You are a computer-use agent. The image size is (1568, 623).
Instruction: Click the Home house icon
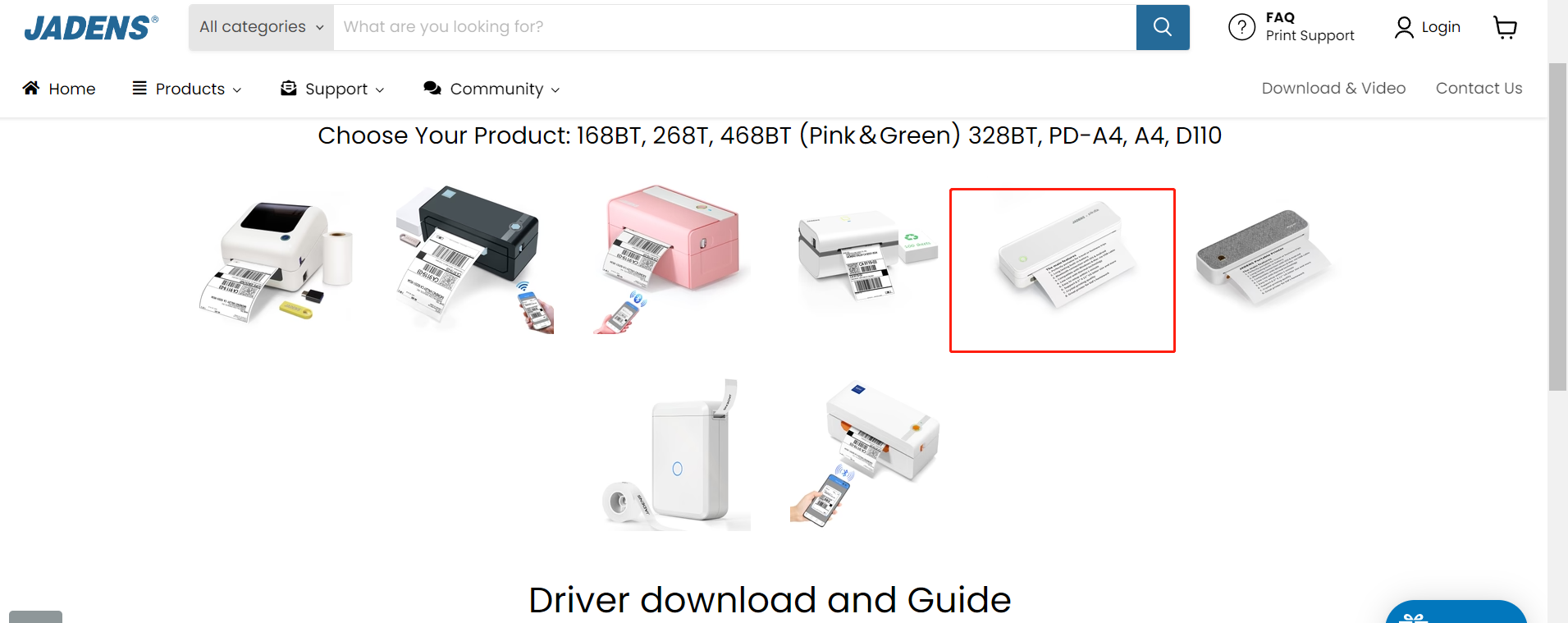tap(31, 88)
